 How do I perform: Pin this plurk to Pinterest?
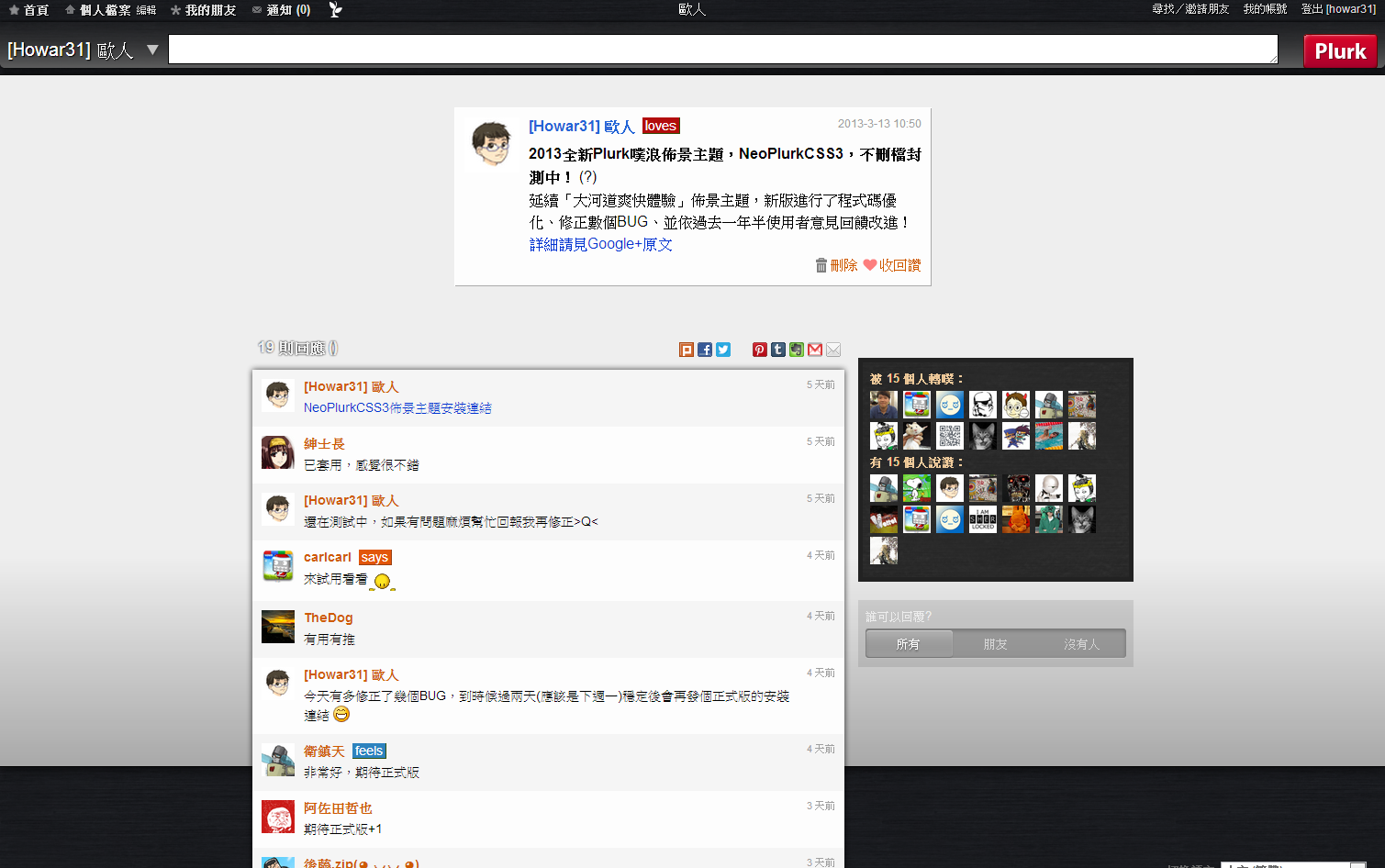click(760, 350)
